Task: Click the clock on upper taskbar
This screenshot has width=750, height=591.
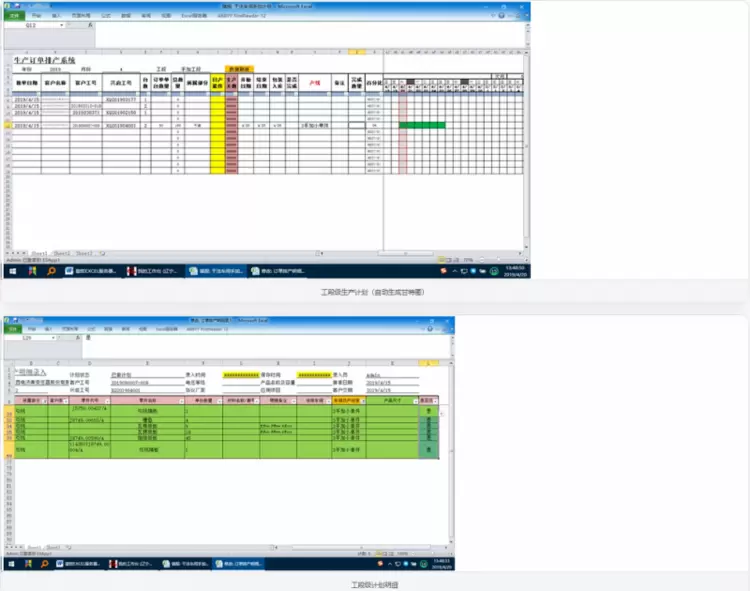Action: (x=515, y=271)
